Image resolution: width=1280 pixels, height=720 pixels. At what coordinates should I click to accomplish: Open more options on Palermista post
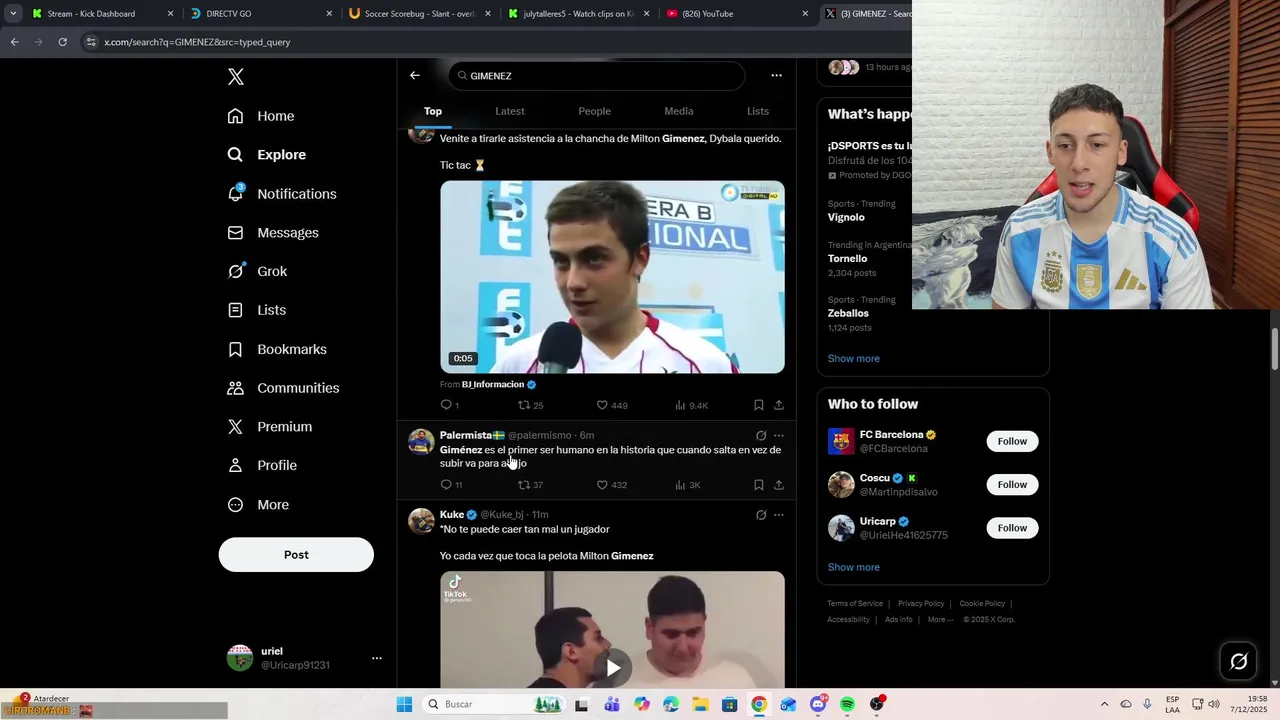coord(779,435)
